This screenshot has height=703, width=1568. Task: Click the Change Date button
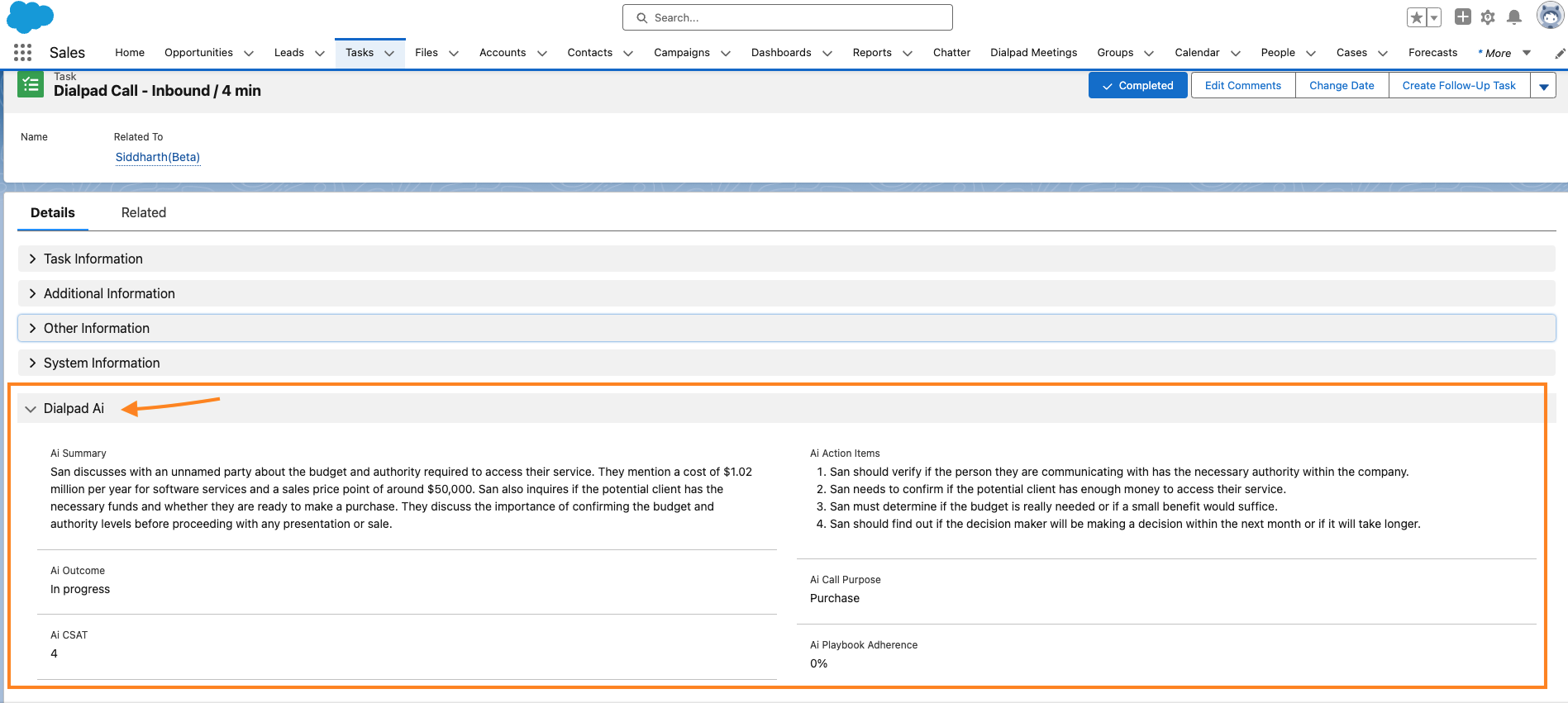pyautogui.click(x=1342, y=85)
